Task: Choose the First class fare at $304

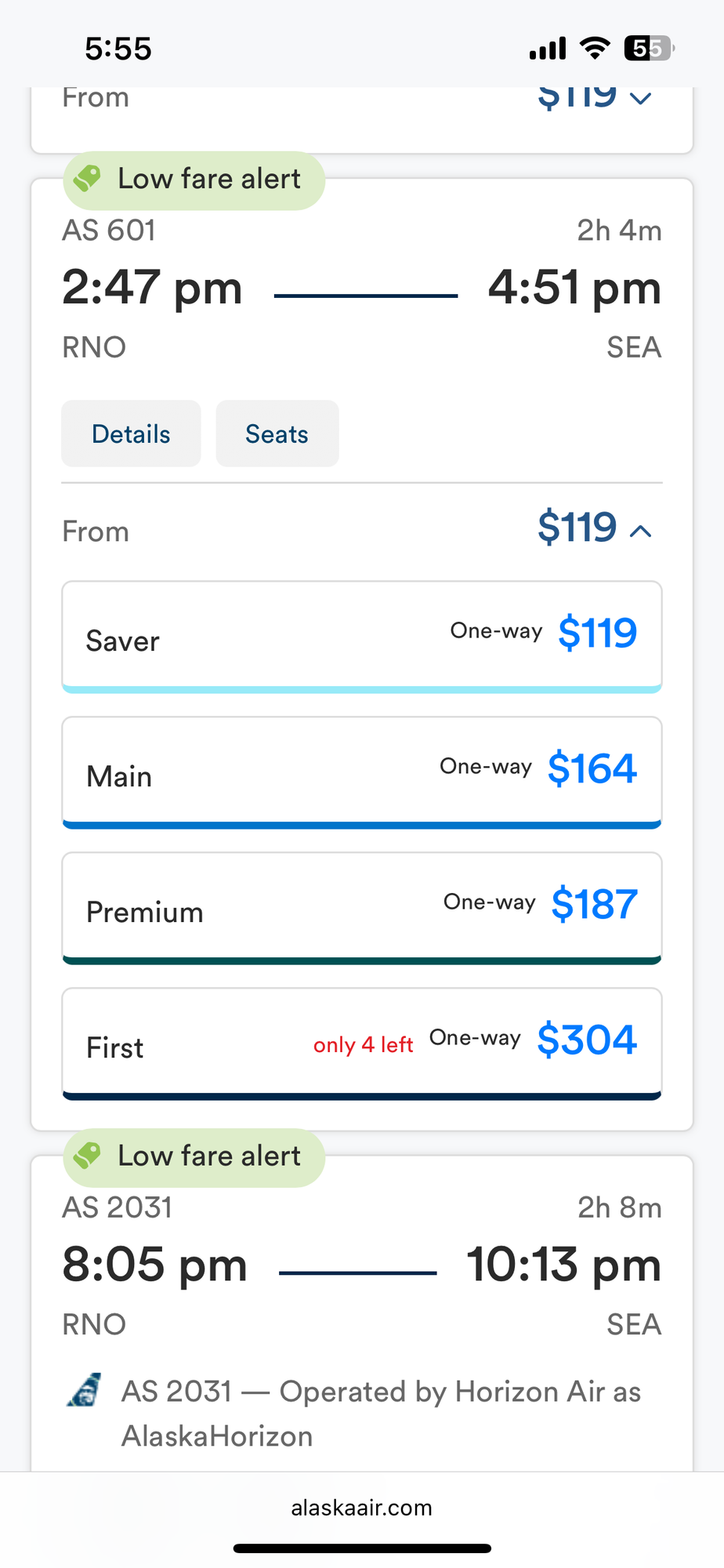Action: tap(362, 1044)
